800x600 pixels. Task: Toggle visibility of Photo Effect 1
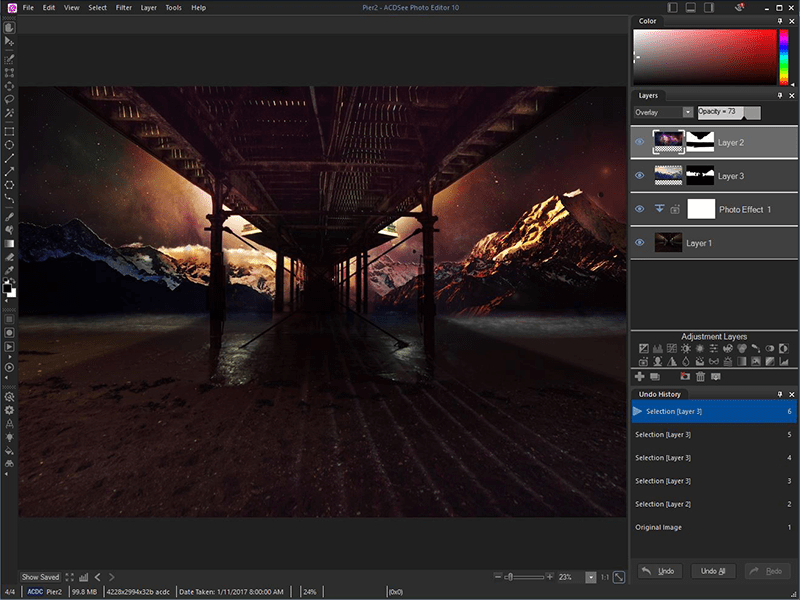pos(639,209)
